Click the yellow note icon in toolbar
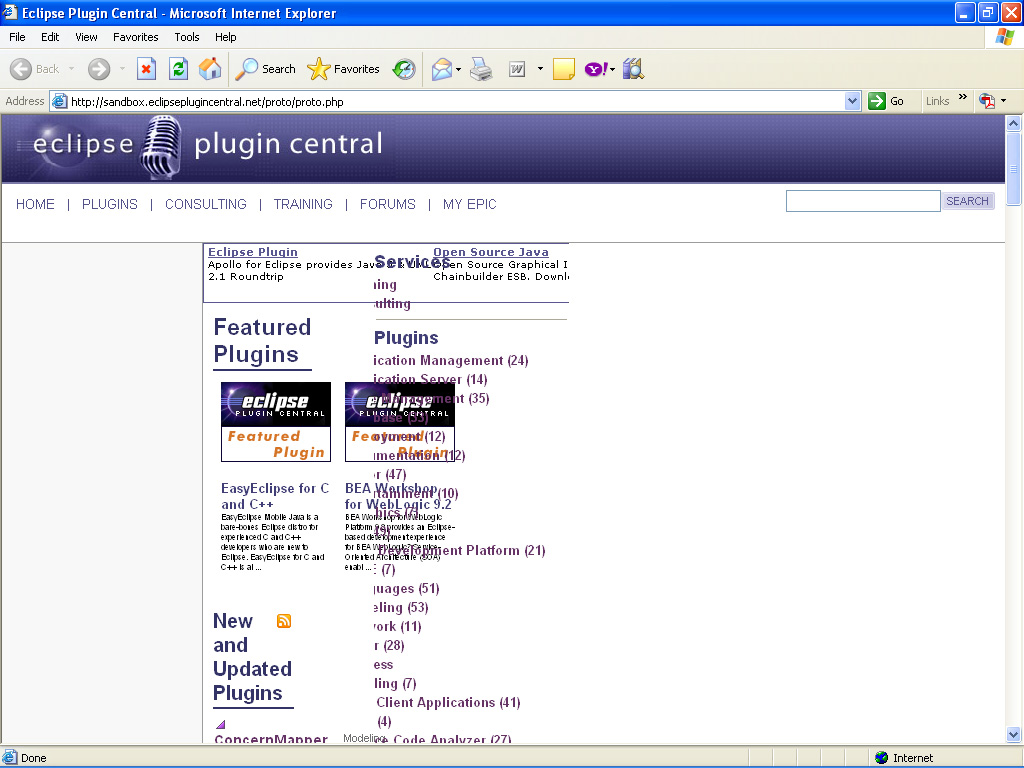Screen dimensions: 1024x768 pos(564,69)
